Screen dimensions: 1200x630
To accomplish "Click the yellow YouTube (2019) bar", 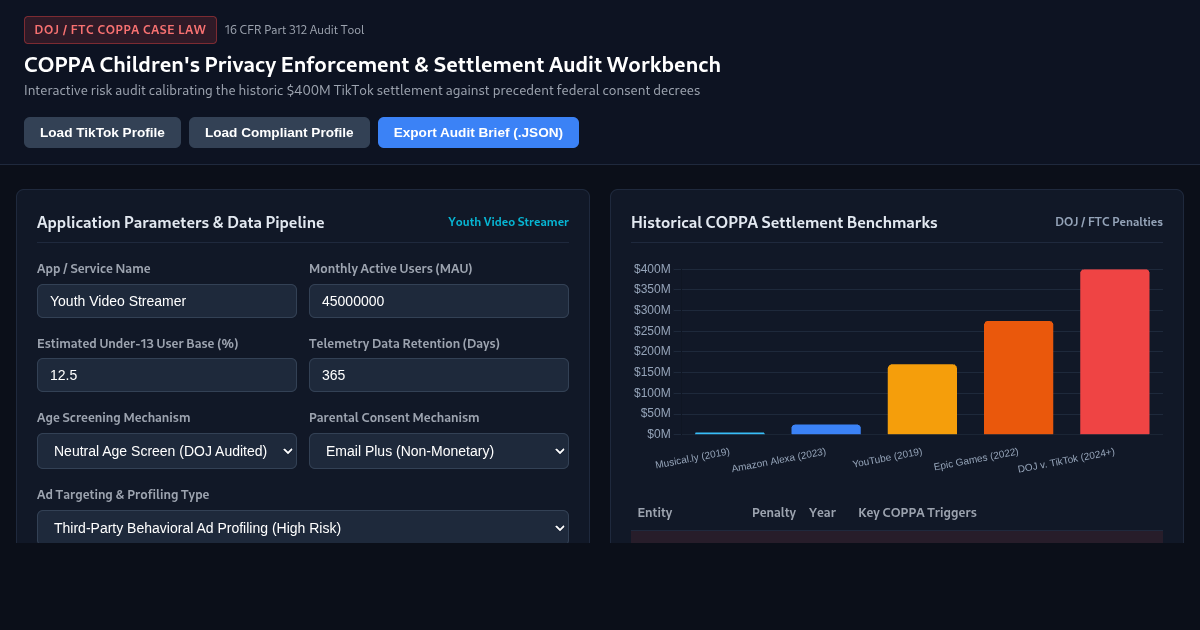I will tap(922, 399).
